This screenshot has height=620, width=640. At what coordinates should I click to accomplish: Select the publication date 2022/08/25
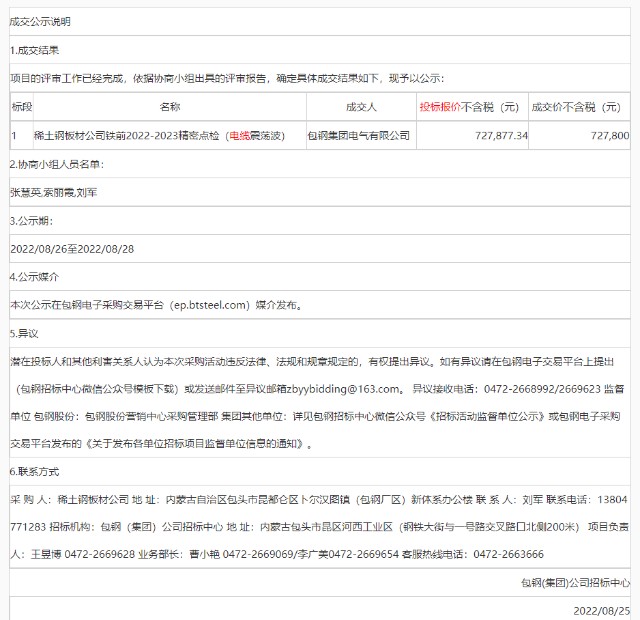[602, 611]
